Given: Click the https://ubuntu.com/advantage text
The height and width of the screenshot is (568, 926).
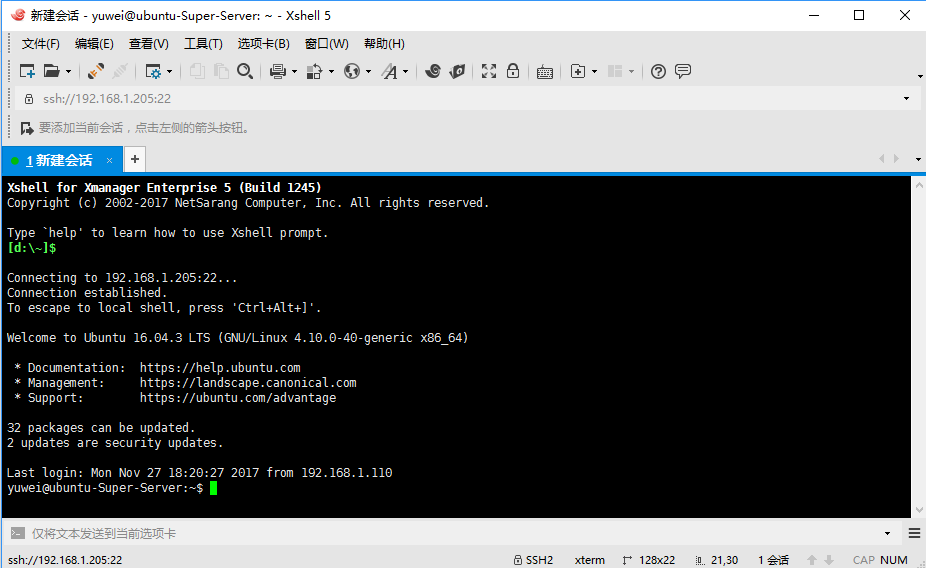Looking at the screenshot, I should (x=238, y=398).
